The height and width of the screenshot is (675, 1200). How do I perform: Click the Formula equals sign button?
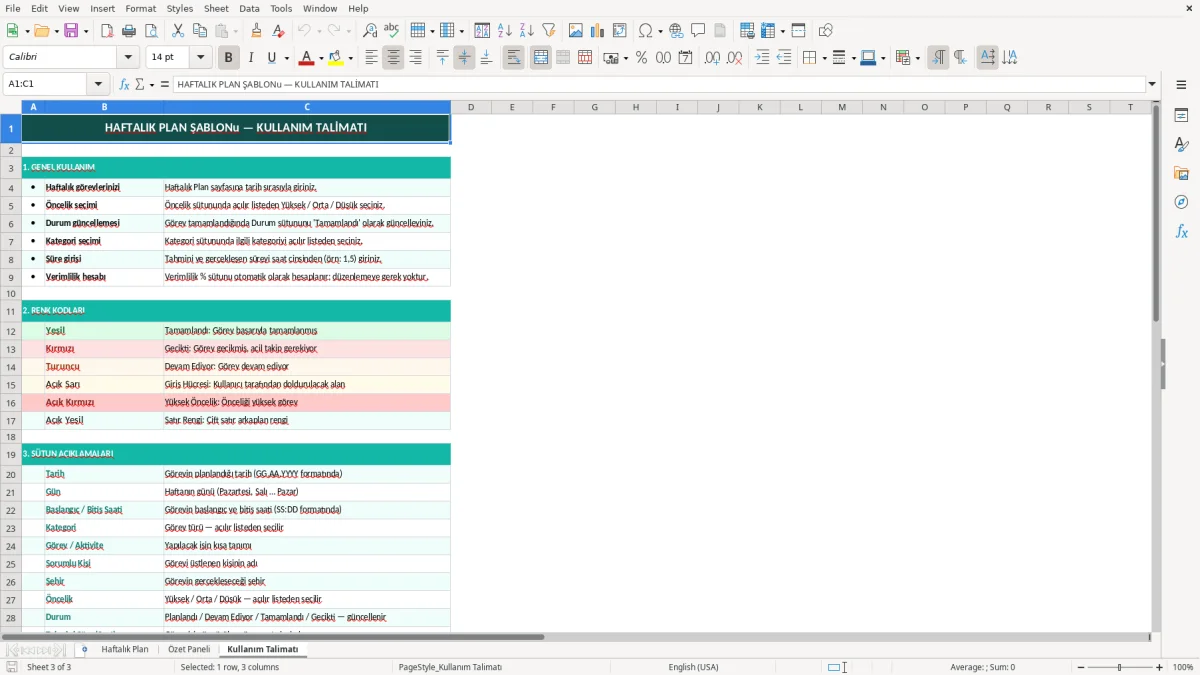point(165,84)
